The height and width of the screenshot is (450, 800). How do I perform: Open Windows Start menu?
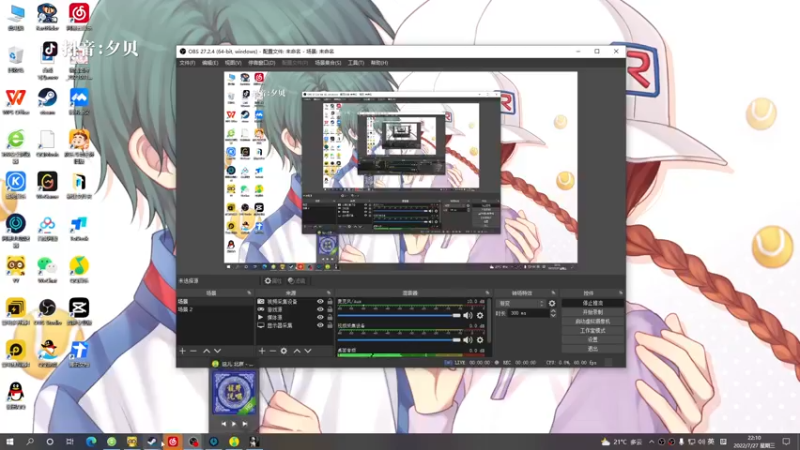click(9, 442)
